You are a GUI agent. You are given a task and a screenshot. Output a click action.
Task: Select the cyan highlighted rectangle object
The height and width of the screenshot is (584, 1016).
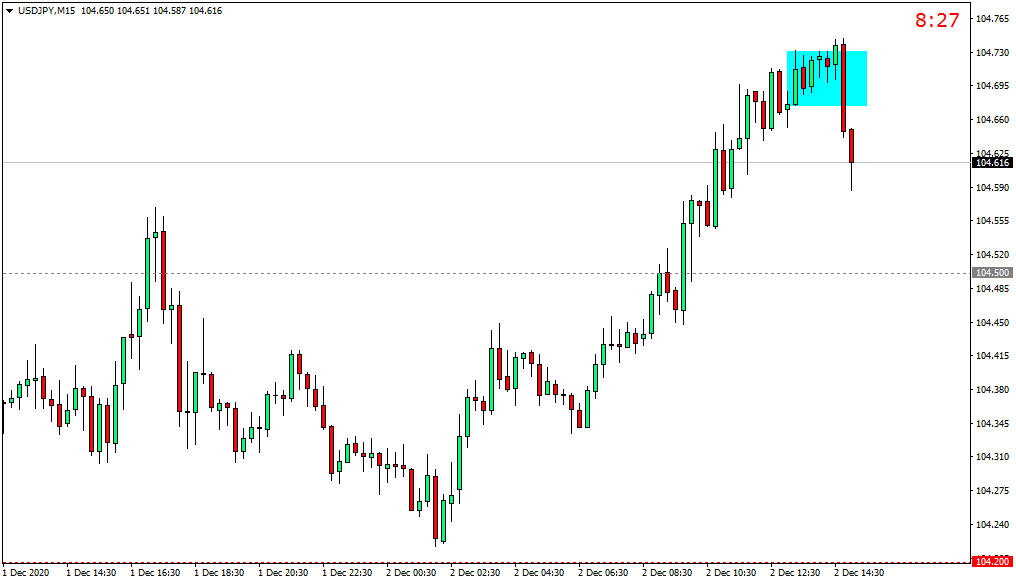point(827,78)
